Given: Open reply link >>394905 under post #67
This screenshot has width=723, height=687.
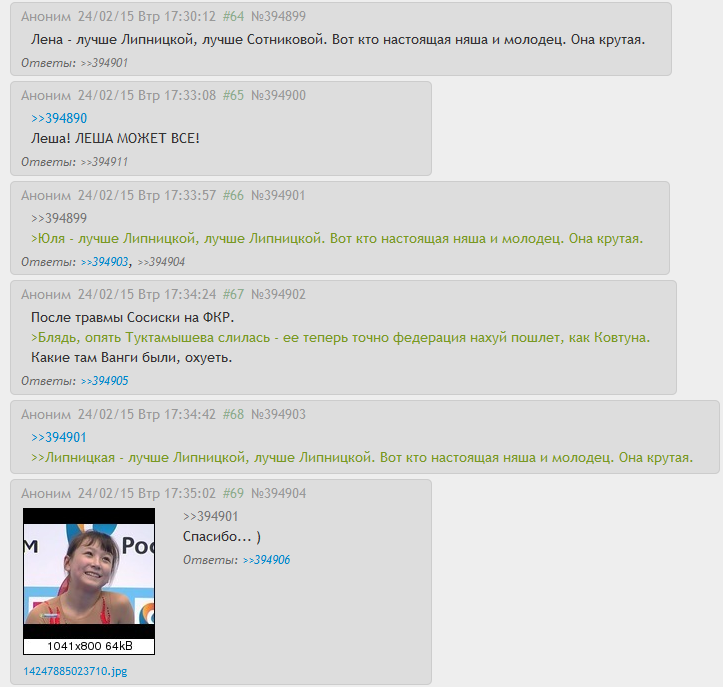Looking at the screenshot, I should 104,381.
